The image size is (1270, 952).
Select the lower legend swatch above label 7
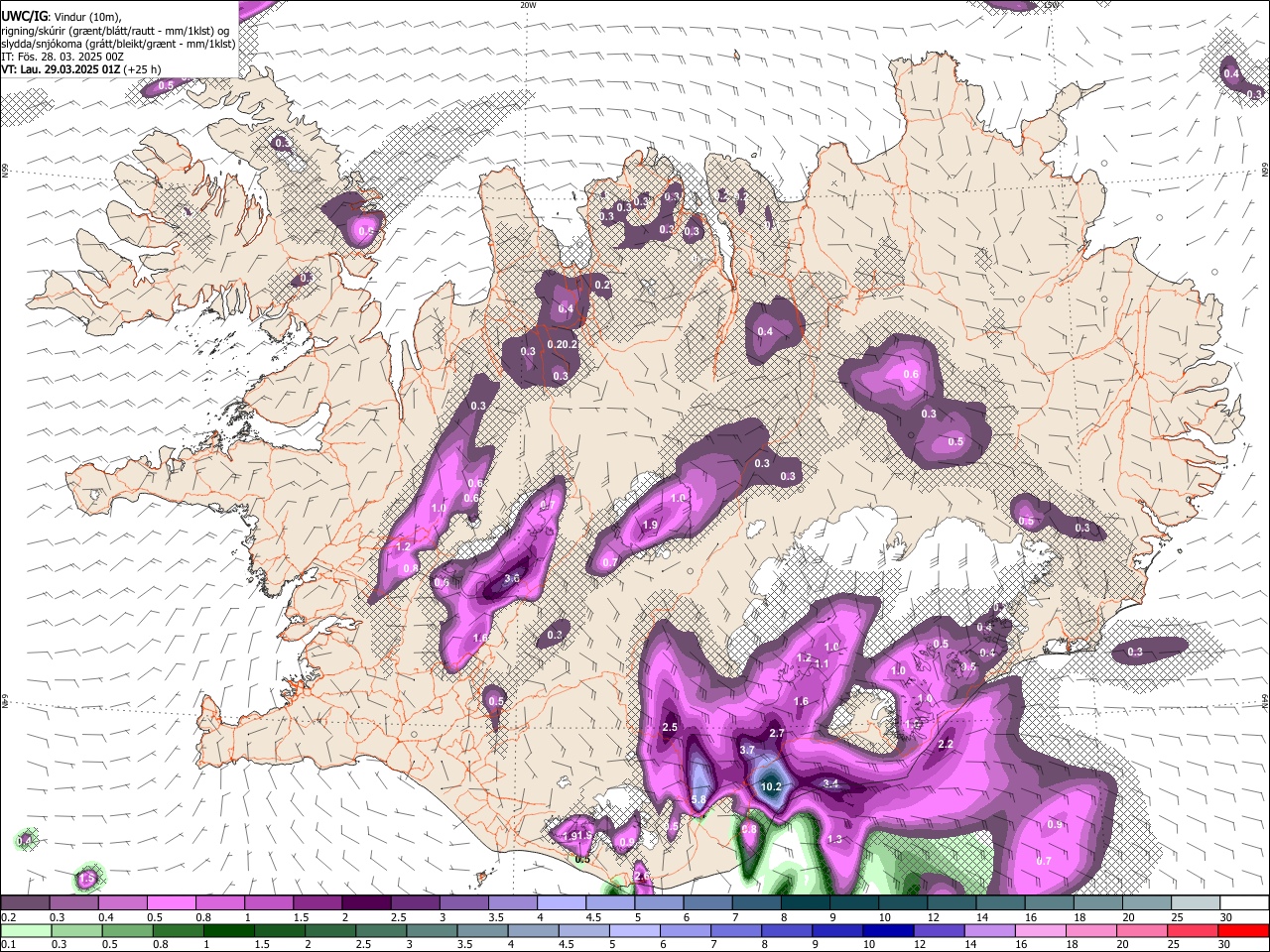[x=736, y=930]
